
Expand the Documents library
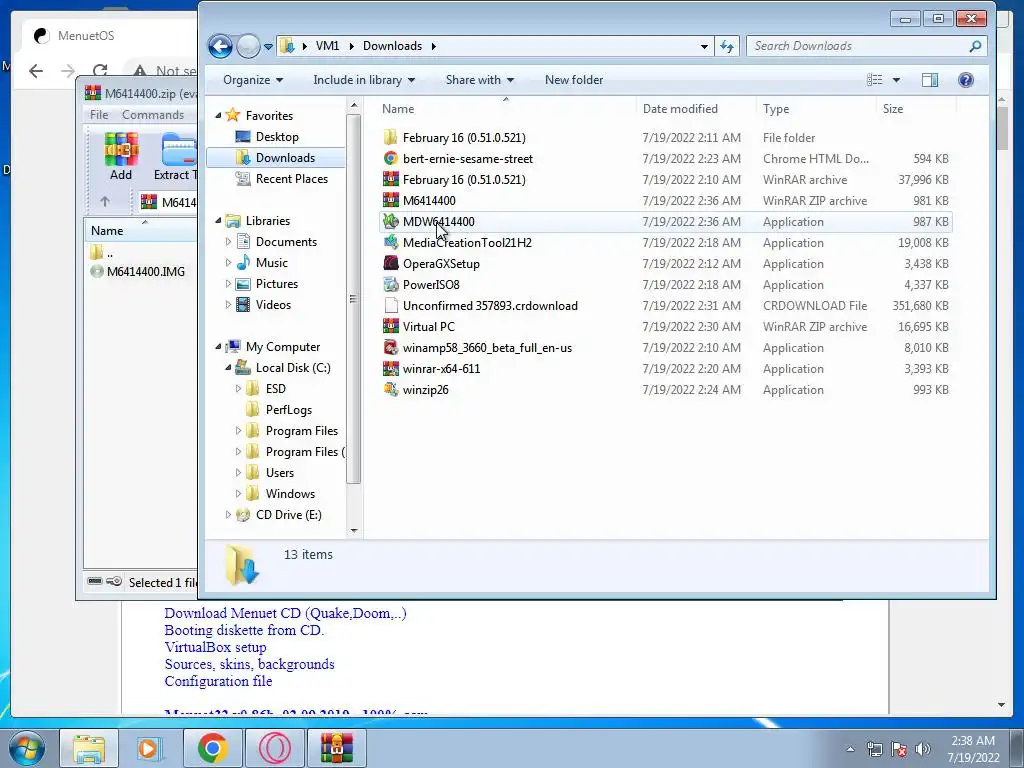click(228, 242)
